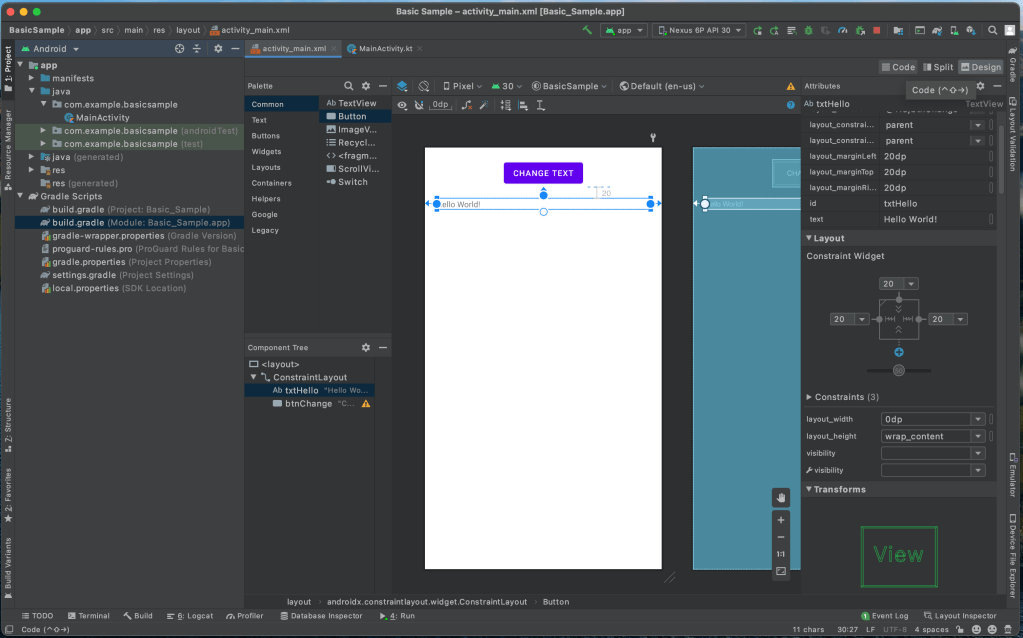Screen dimensions: 1023x638
Task: Select the Pan hand tool on canvas
Action: [x=781, y=497]
